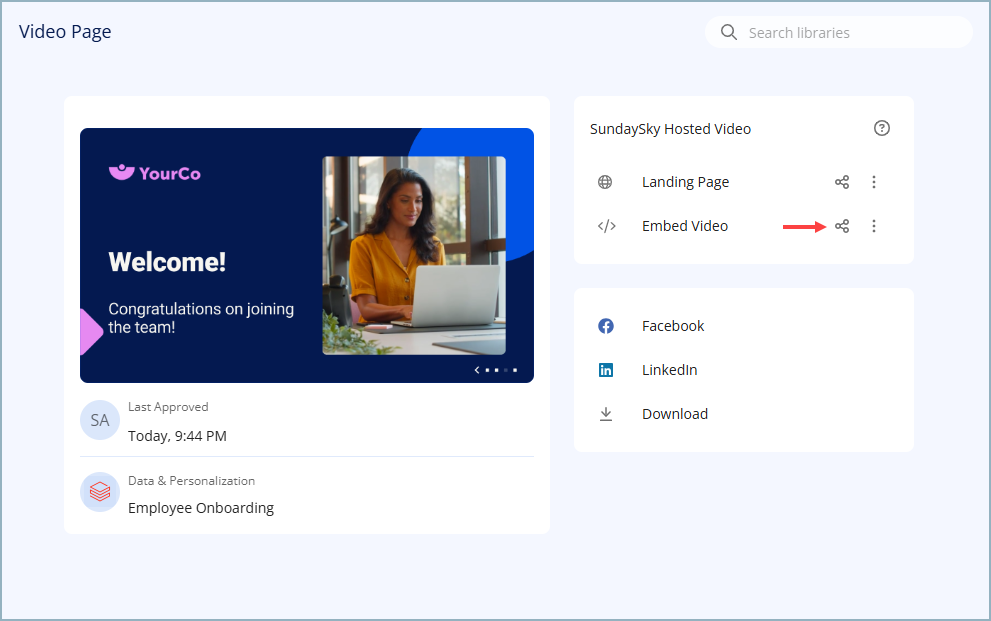
Task: Click the globe icon next to Landing Page
Action: (x=605, y=182)
